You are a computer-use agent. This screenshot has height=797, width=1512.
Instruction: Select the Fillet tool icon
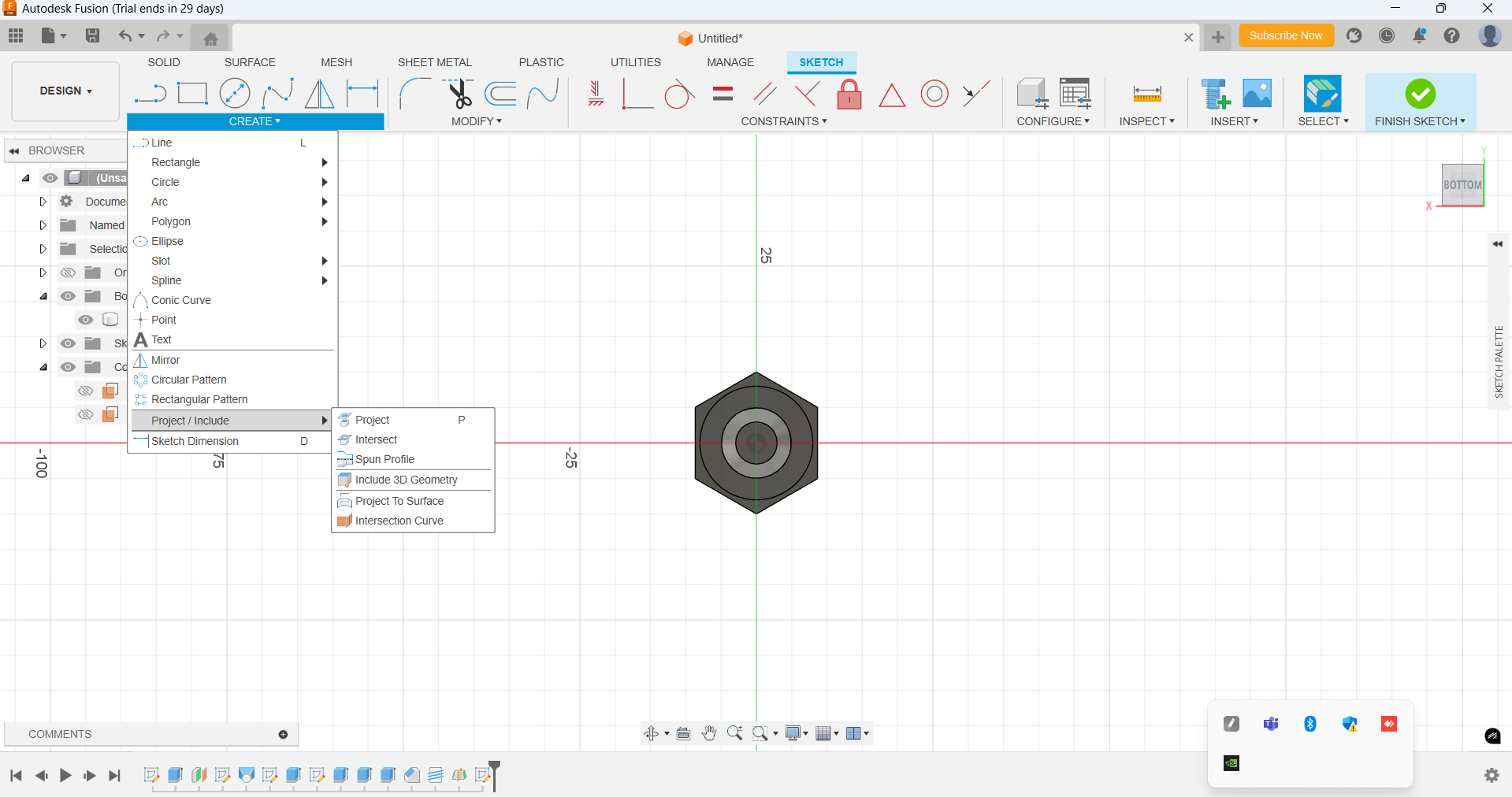415,94
